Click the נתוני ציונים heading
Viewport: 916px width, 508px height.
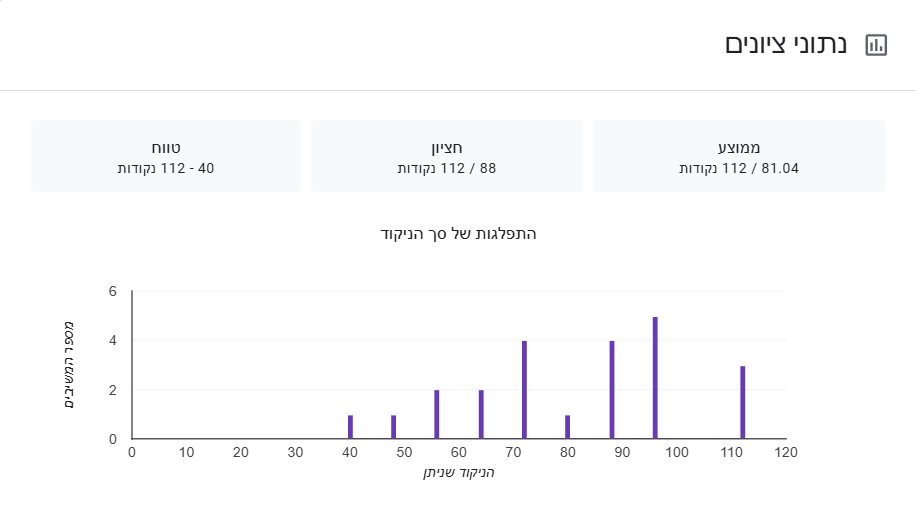[x=786, y=45]
